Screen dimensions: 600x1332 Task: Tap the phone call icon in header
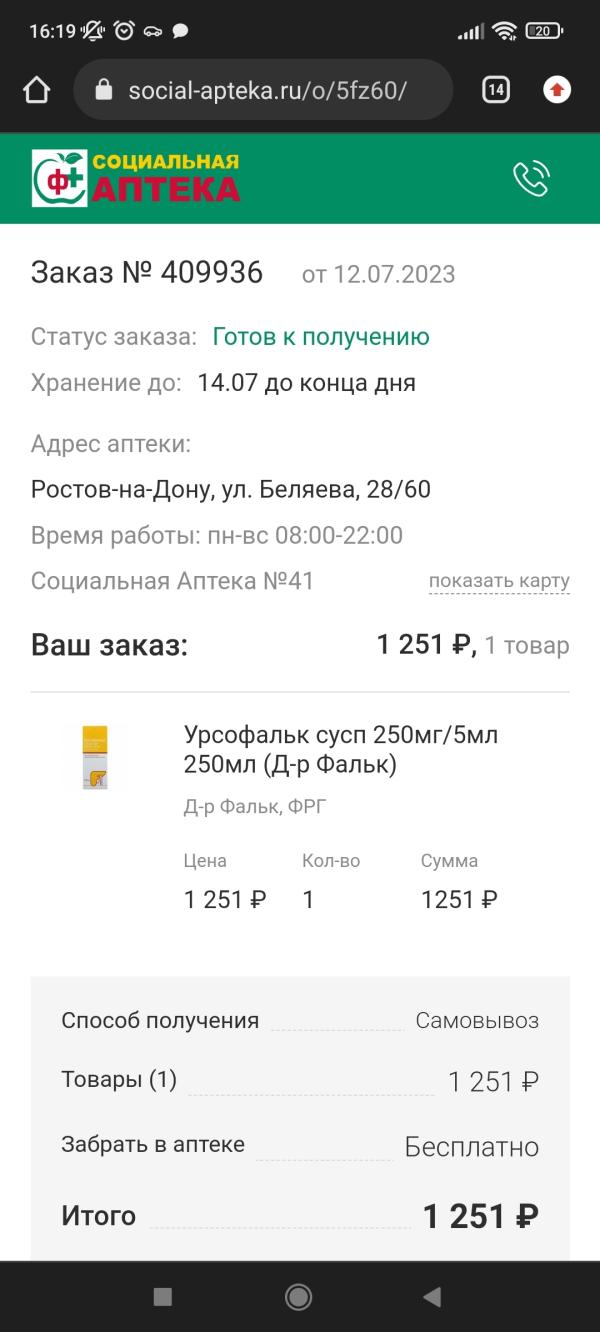(531, 179)
